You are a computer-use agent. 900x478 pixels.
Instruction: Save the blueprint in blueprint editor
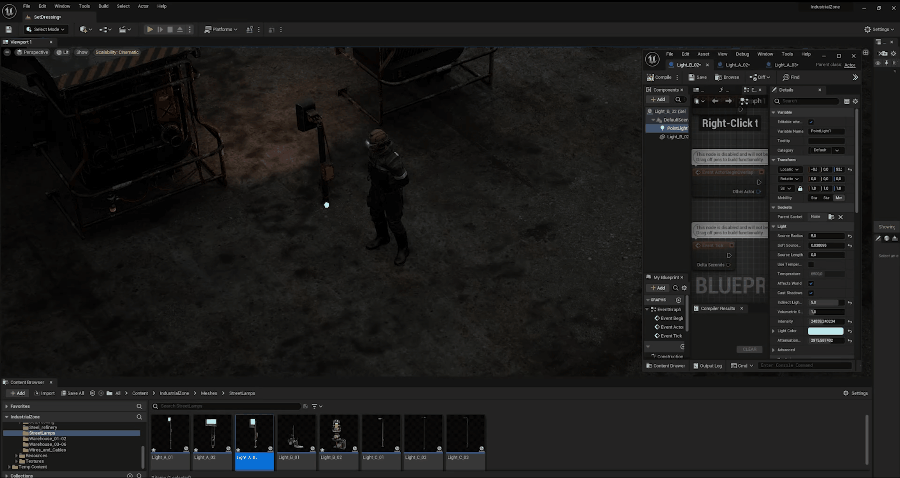click(x=698, y=77)
